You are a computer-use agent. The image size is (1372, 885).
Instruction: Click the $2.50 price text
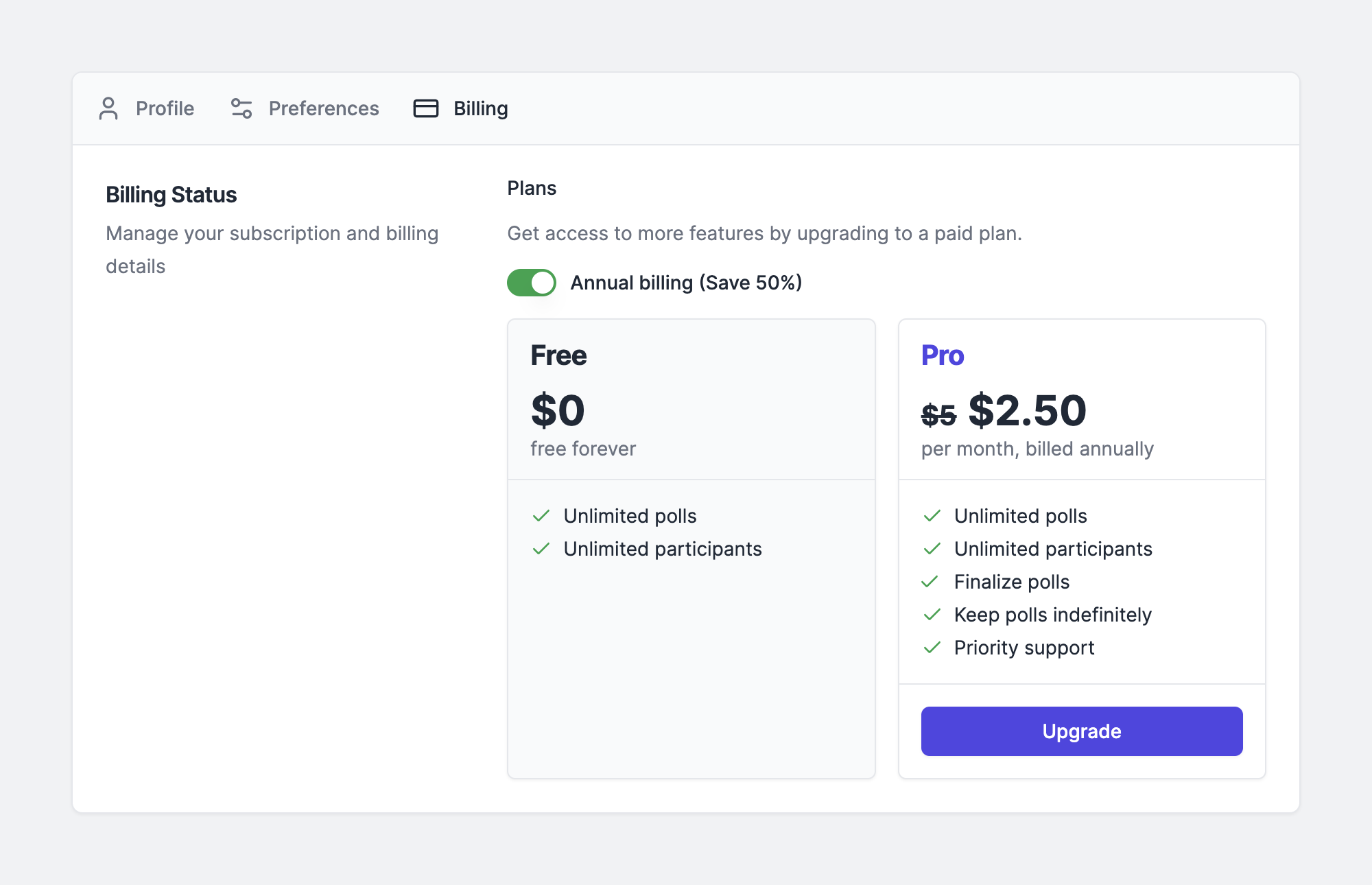pyautogui.click(x=1026, y=410)
